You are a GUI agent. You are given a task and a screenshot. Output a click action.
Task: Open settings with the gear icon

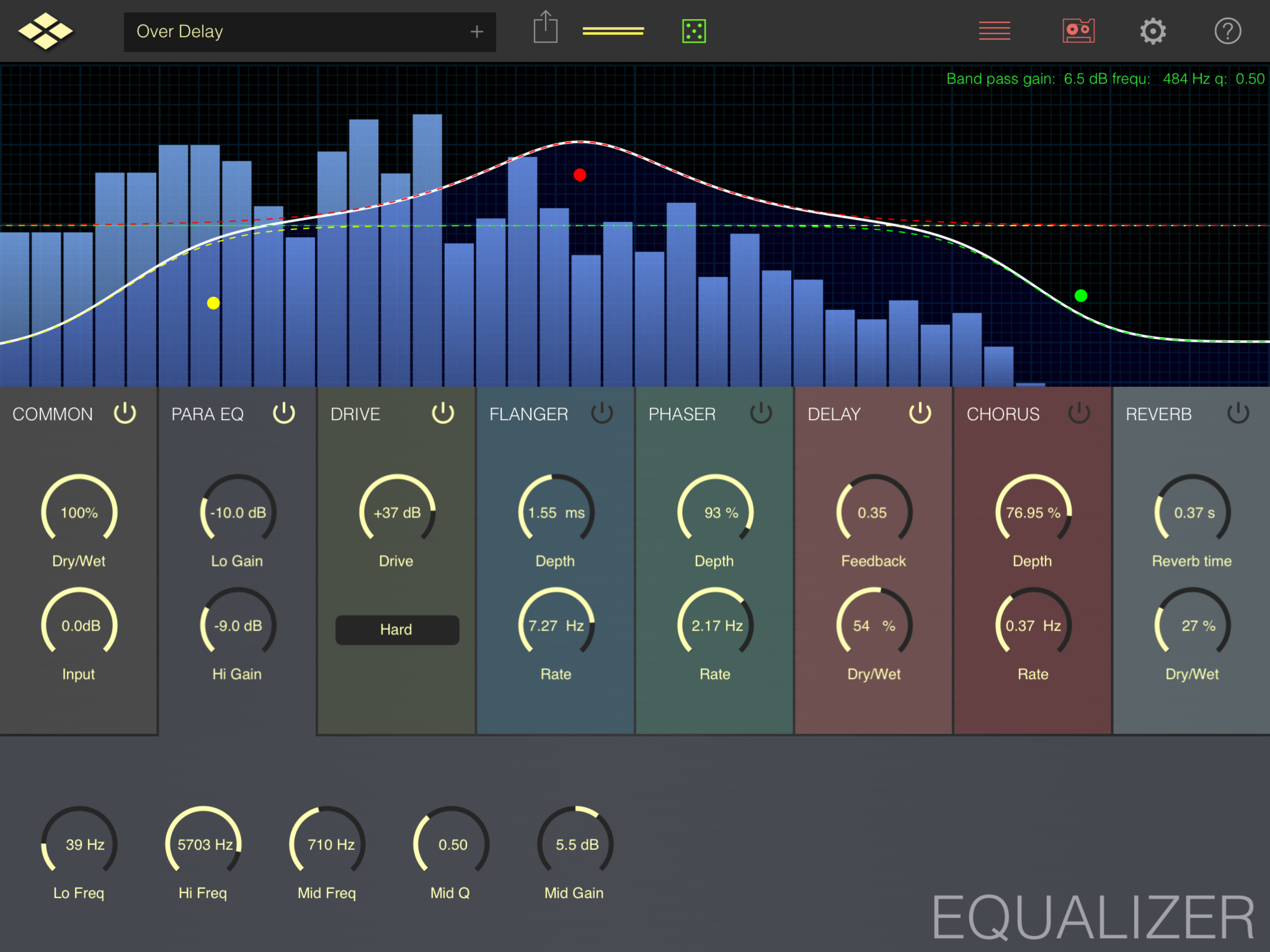[x=1152, y=31]
